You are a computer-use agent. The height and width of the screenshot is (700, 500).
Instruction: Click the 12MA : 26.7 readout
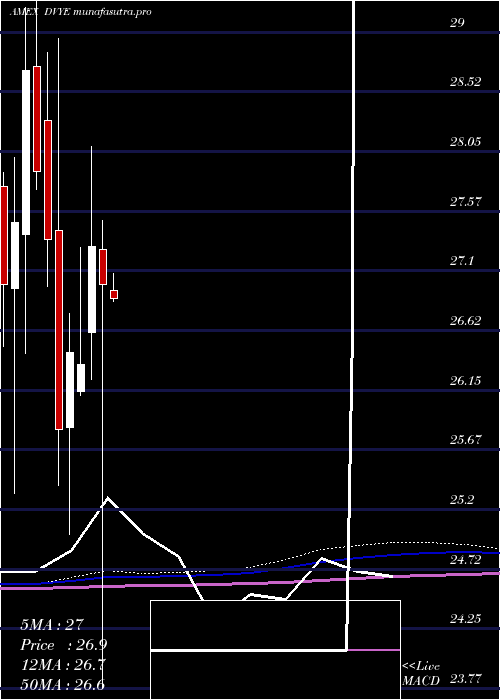click(63, 665)
